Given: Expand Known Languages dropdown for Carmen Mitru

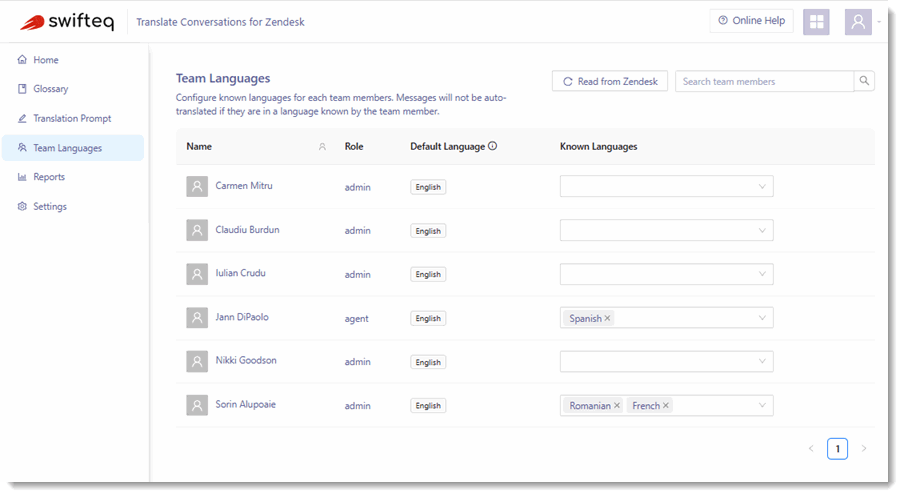Looking at the screenshot, I should point(762,186).
